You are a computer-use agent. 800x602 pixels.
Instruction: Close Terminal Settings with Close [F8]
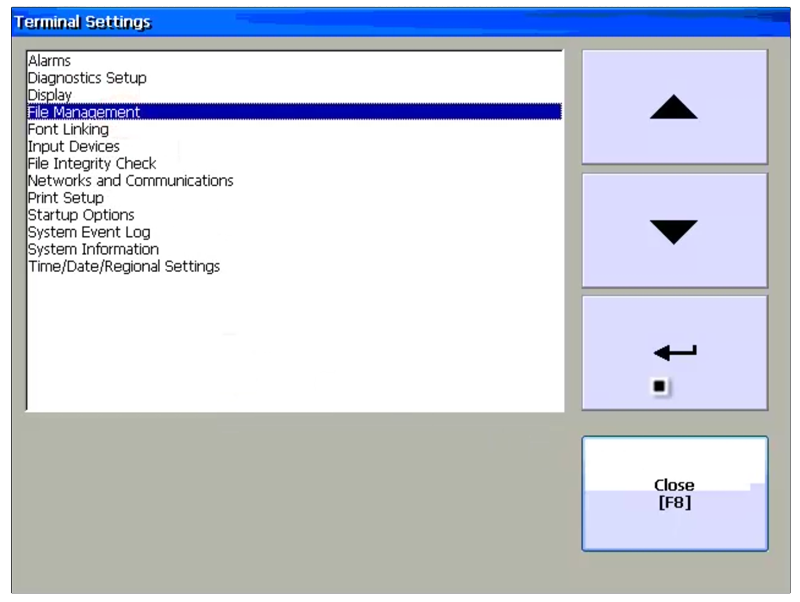point(674,493)
